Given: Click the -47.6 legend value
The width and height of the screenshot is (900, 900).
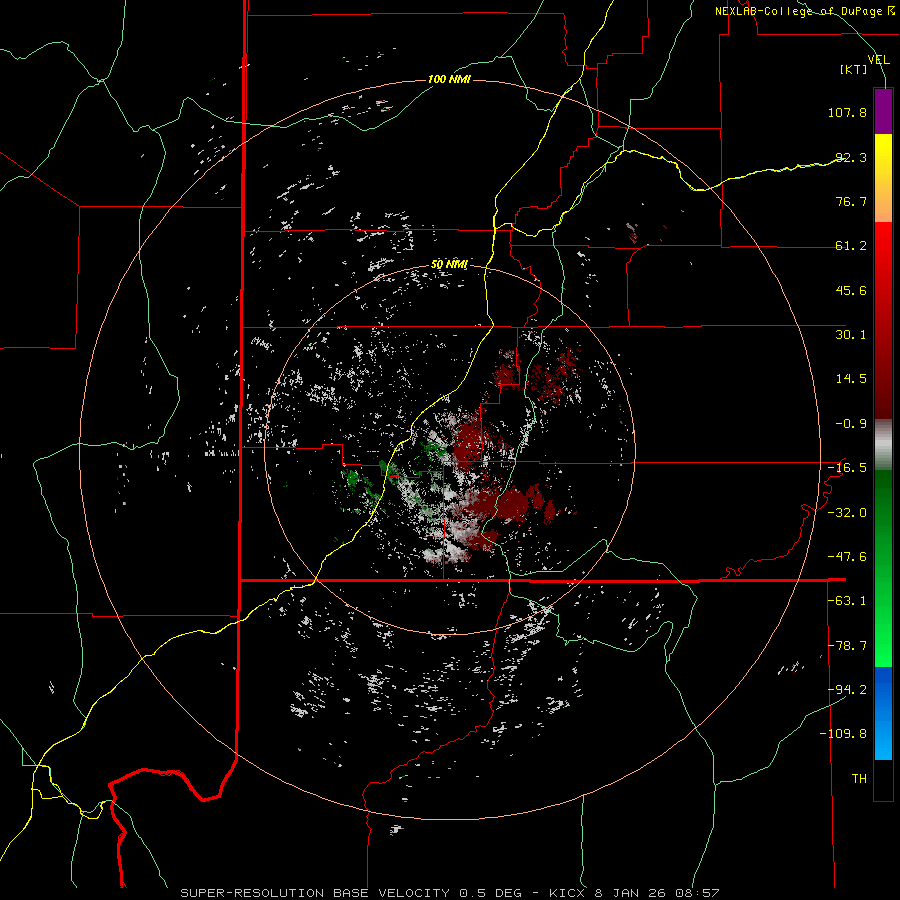Looking at the screenshot, I should tap(847, 557).
